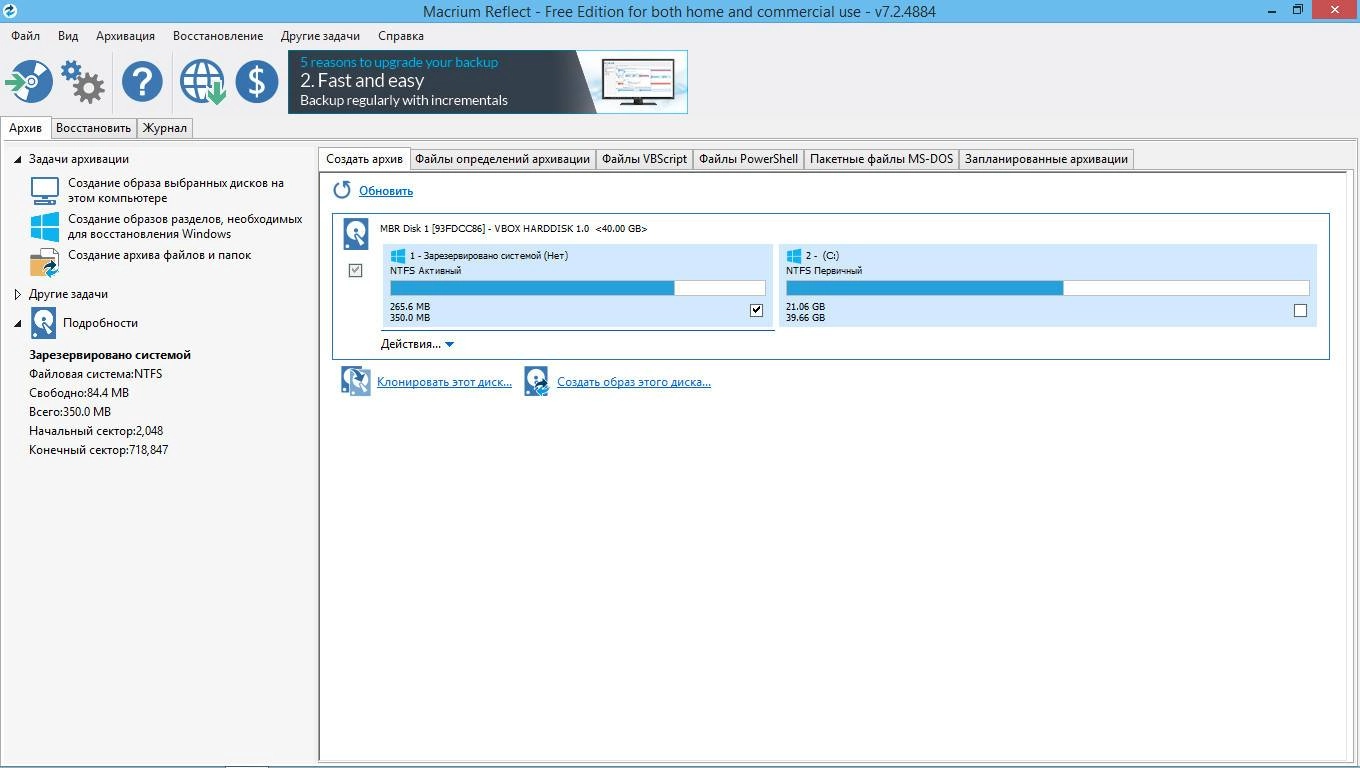Switch to the Журнал tab
The height and width of the screenshot is (768, 1360).
click(164, 128)
